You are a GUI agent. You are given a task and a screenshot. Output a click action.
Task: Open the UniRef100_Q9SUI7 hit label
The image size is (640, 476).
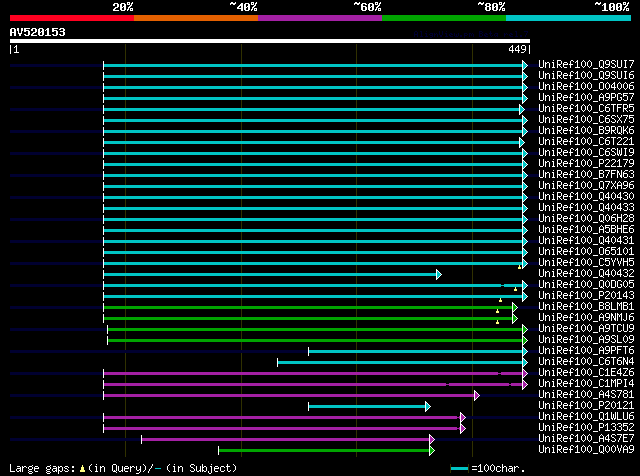point(586,65)
